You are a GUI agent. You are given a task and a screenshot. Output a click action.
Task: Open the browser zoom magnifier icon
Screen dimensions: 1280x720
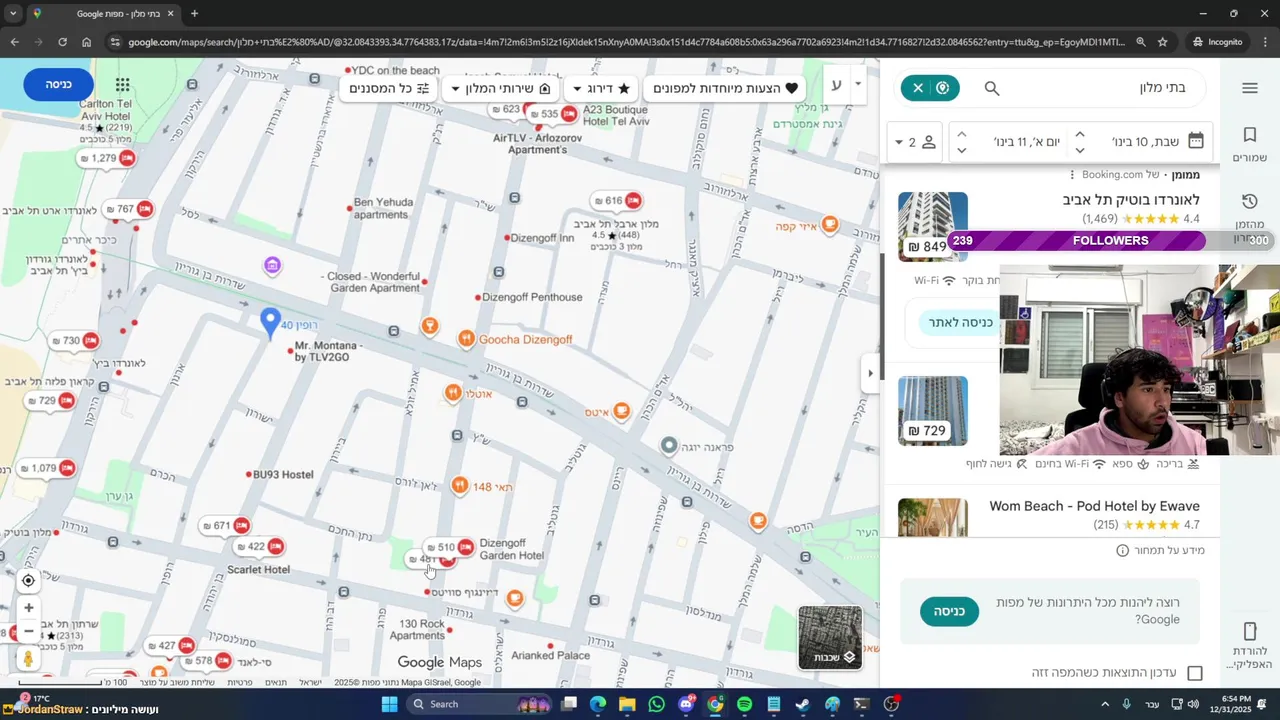point(1141,42)
